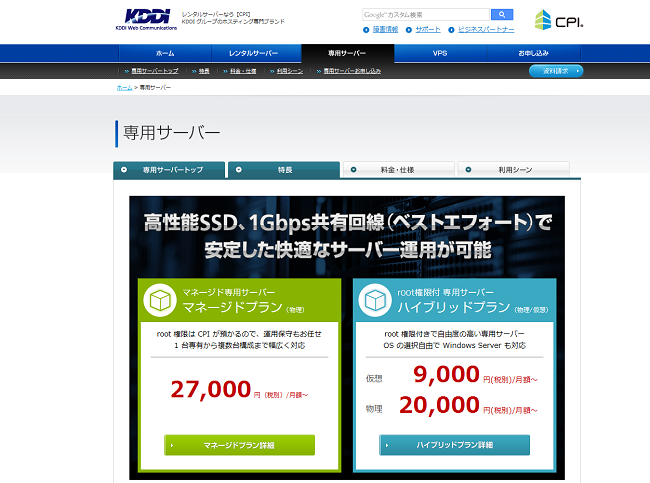650x483 pixels.
Task: Open レンタルサーバー in the main navigation
Action: [253, 53]
